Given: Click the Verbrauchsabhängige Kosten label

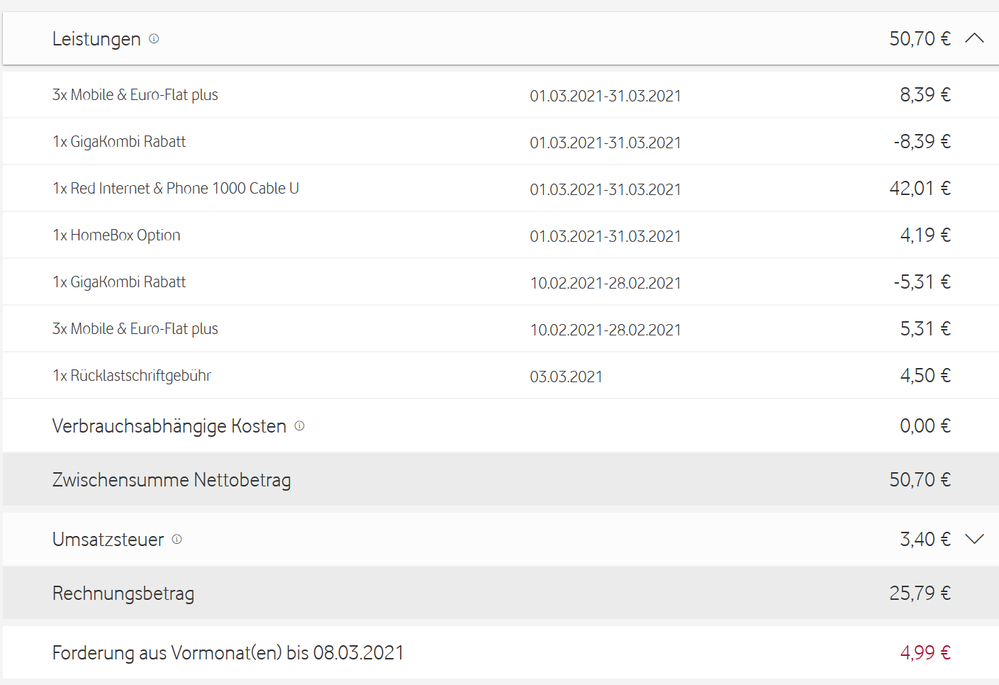Looking at the screenshot, I should click(x=169, y=426).
